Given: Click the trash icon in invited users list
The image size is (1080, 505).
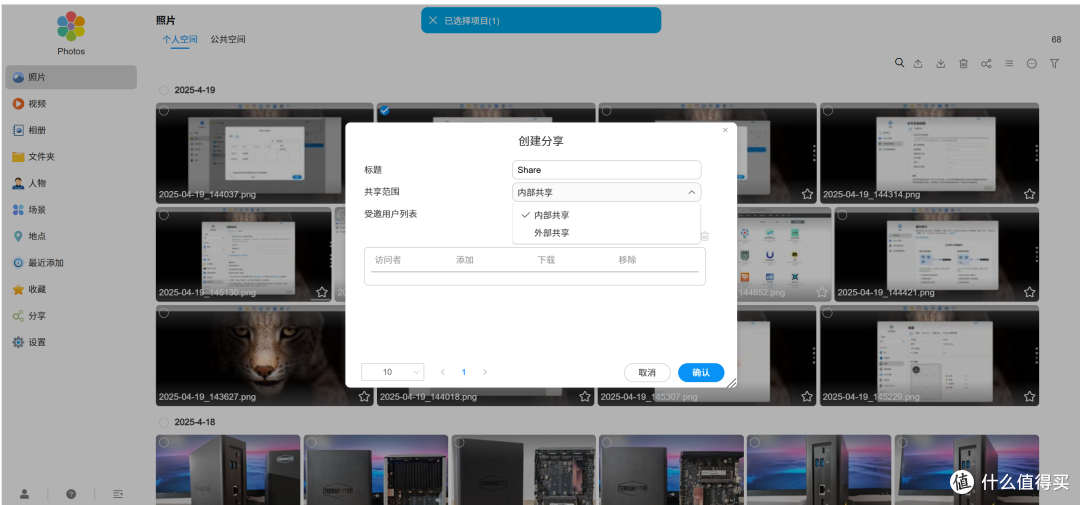Looking at the screenshot, I should (x=704, y=236).
